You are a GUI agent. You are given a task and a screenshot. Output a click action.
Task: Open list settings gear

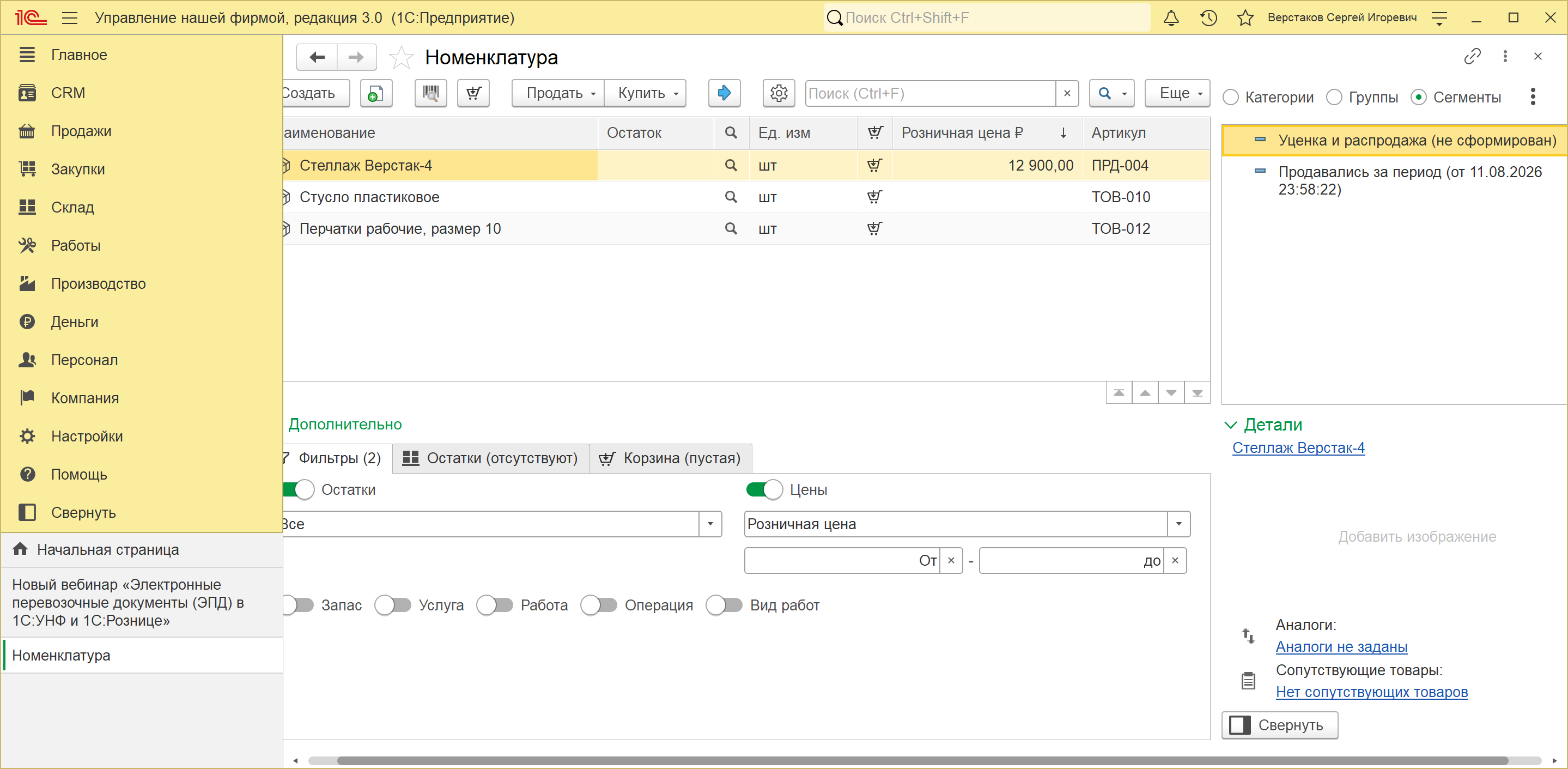[x=779, y=93]
